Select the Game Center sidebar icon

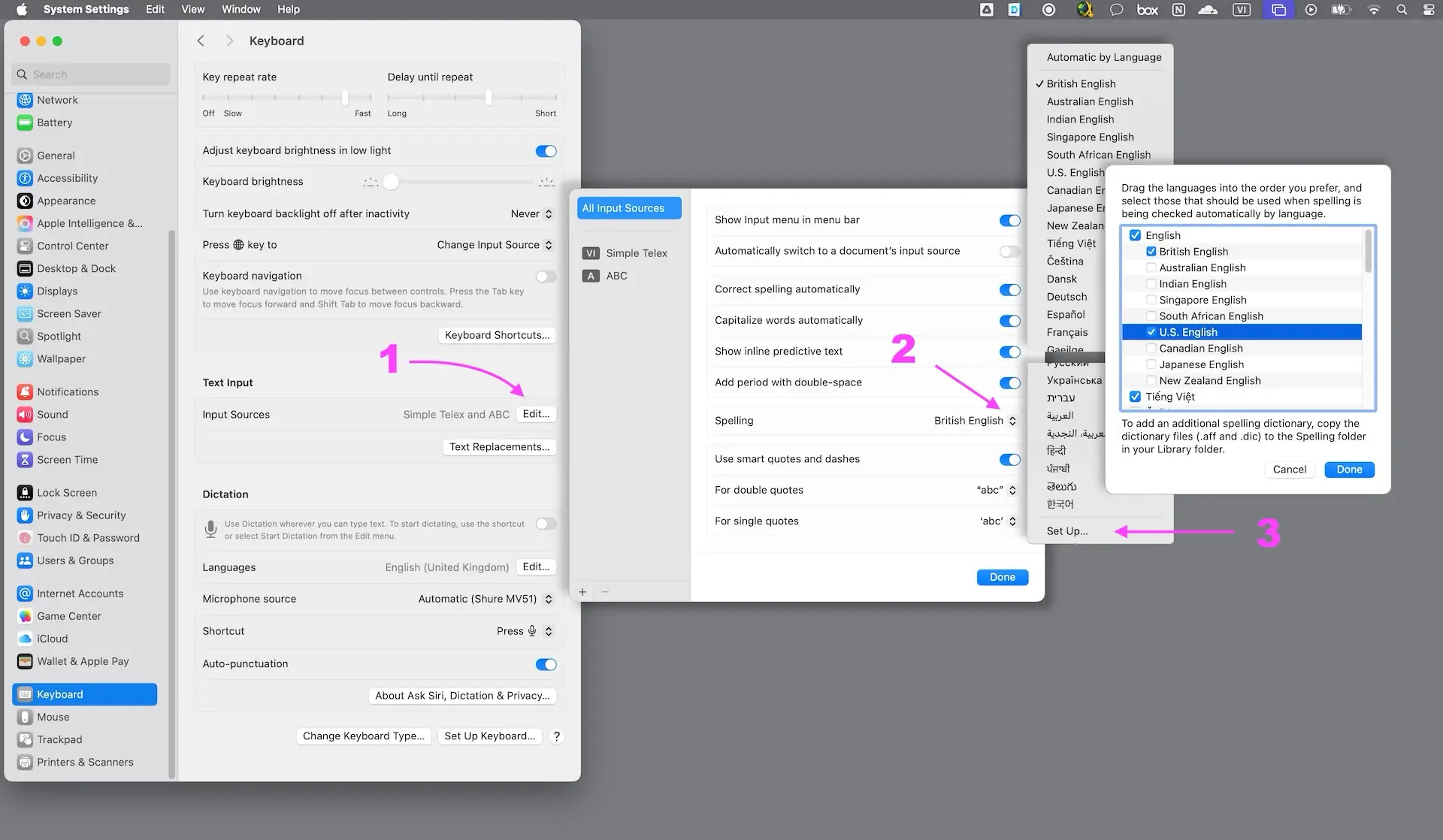pos(25,616)
